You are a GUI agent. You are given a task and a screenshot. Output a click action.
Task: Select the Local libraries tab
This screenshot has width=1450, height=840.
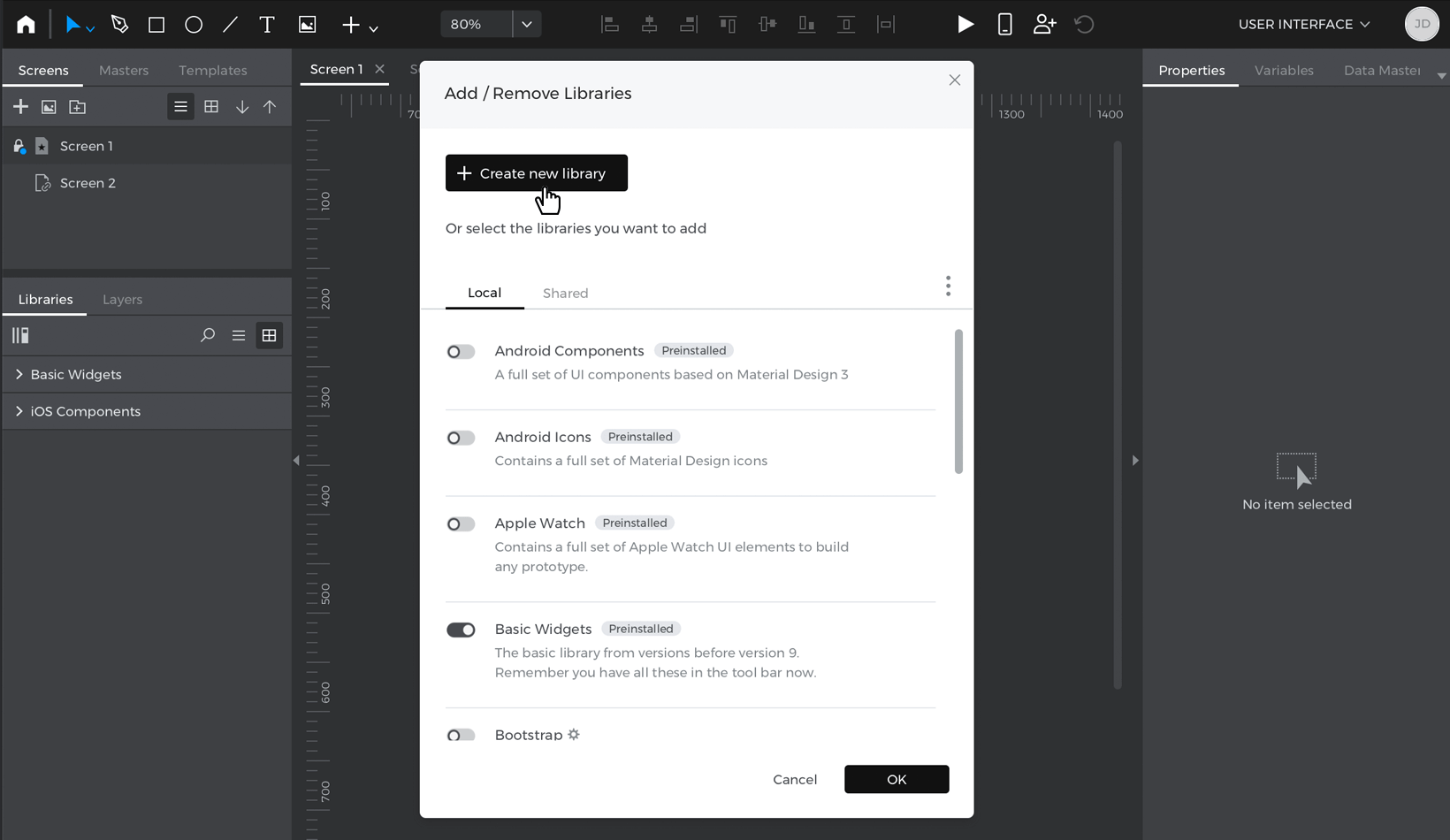tap(485, 292)
